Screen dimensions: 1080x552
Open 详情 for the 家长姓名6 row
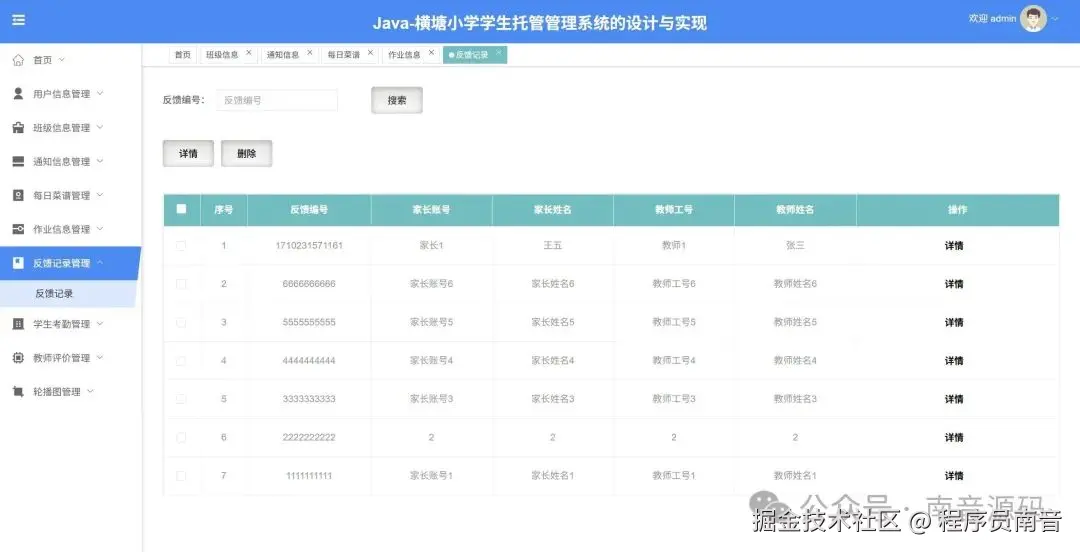click(954, 284)
